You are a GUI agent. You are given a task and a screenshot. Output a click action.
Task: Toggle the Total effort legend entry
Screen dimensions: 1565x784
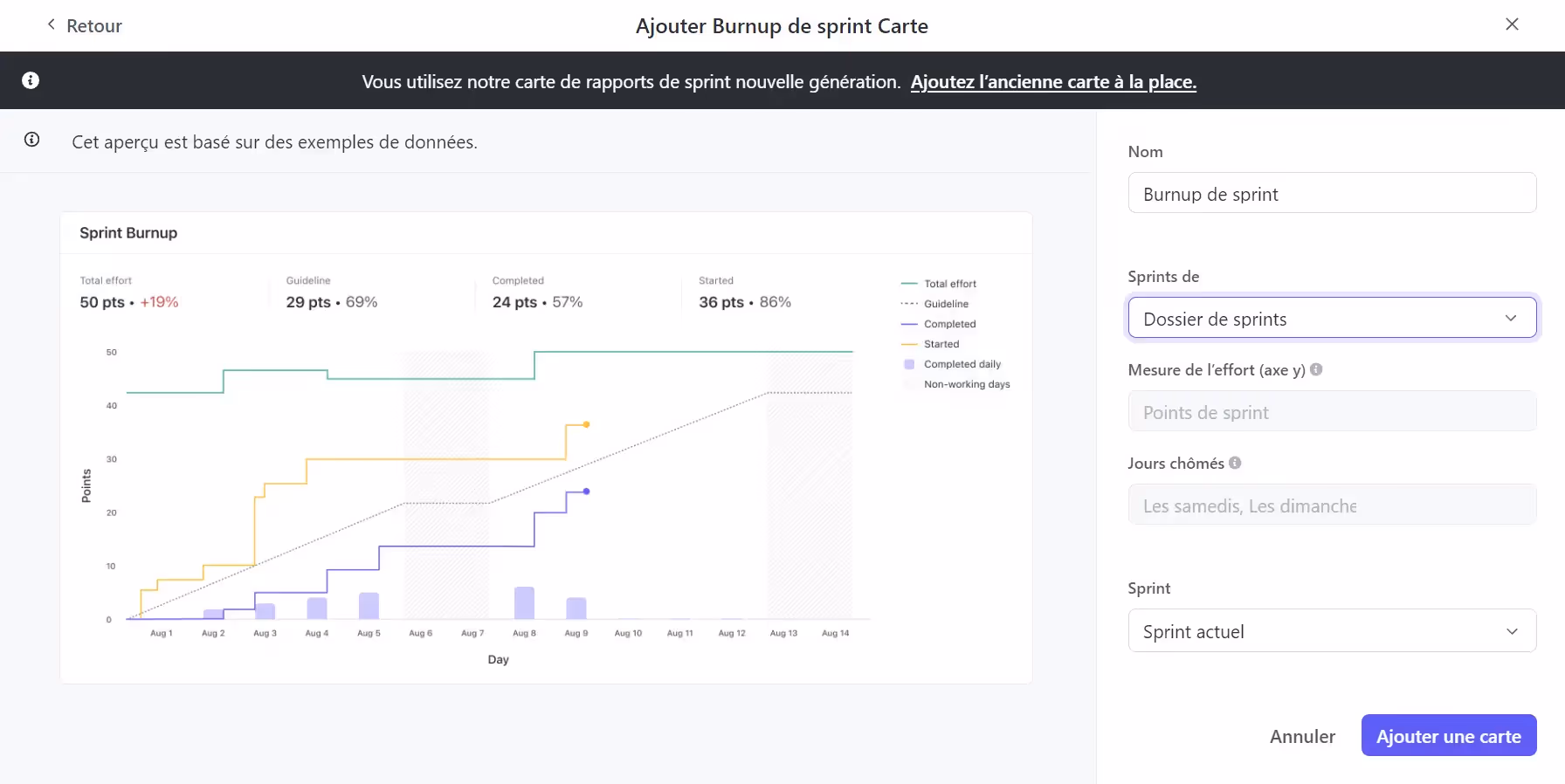pos(949,284)
